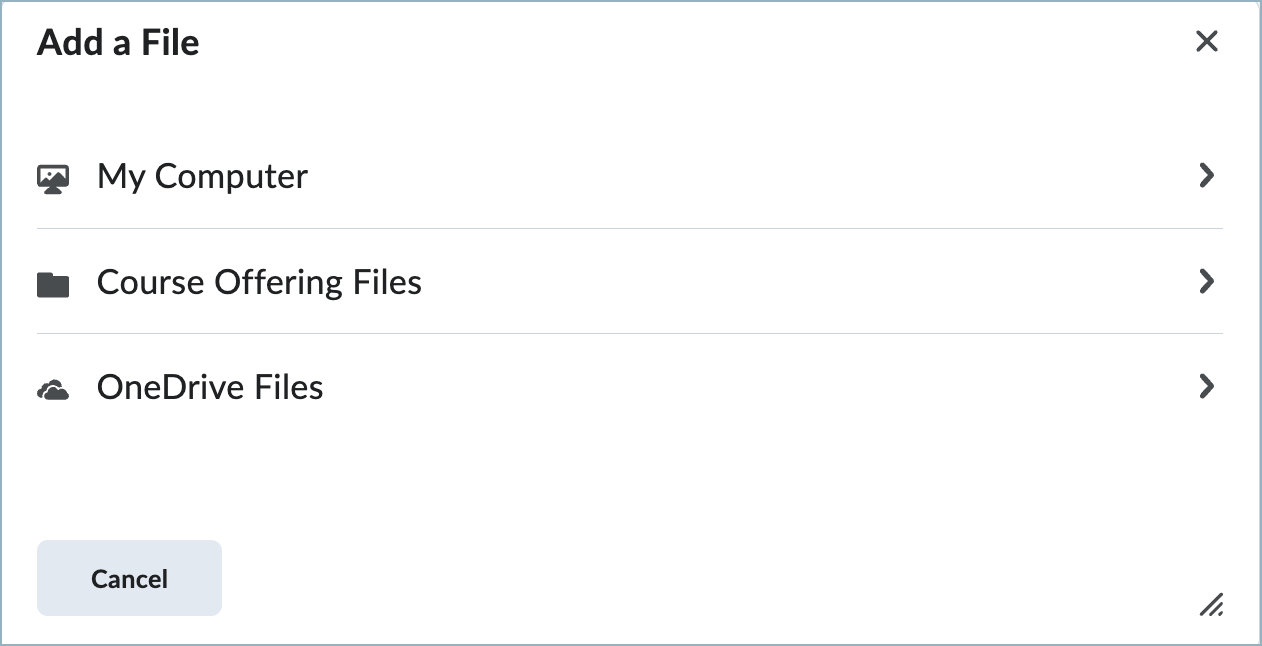1262x646 pixels.
Task: Pick OneDrive Files from the source list
Action: (209, 387)
